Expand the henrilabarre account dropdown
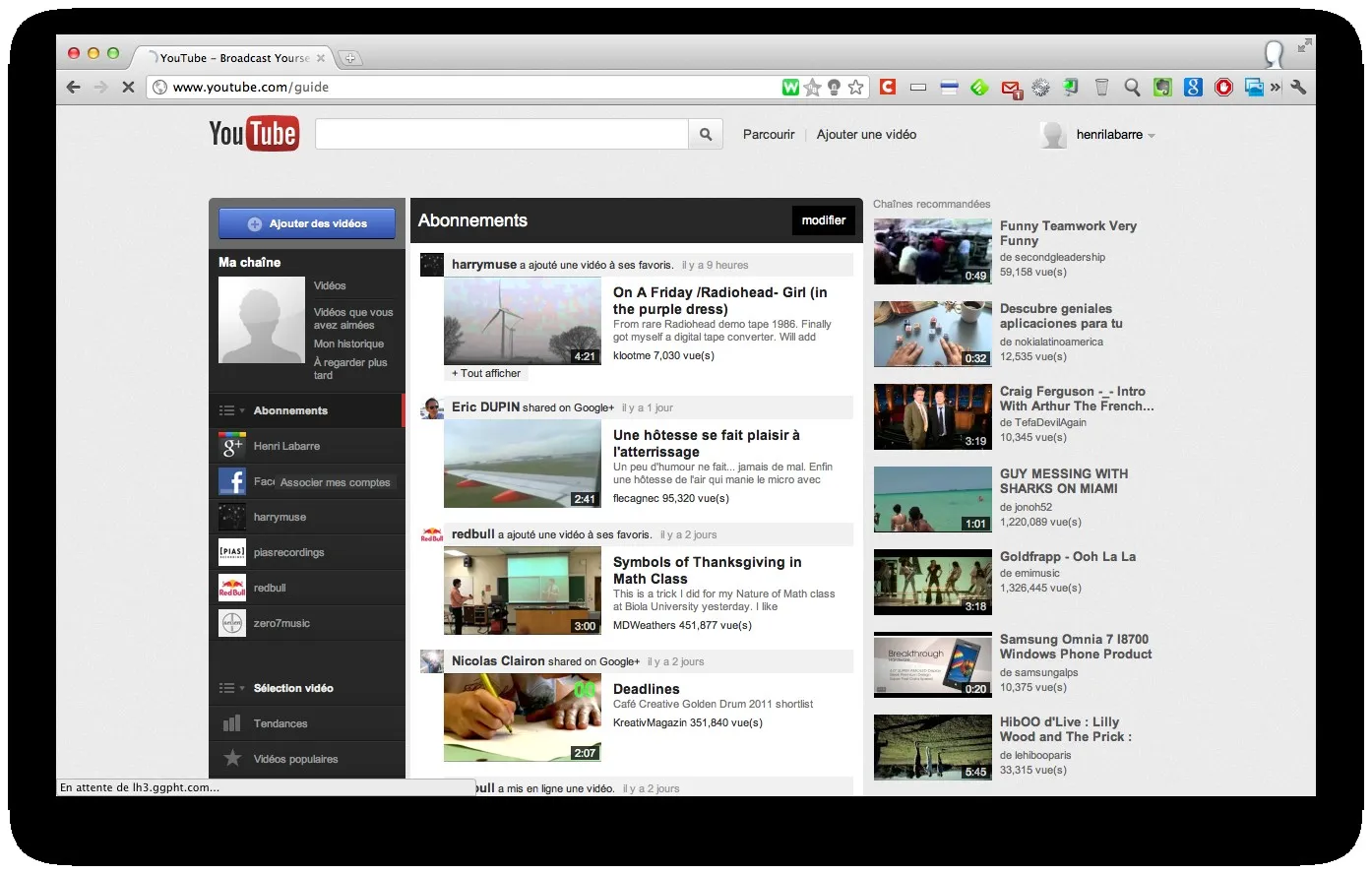 (1152, 136)
